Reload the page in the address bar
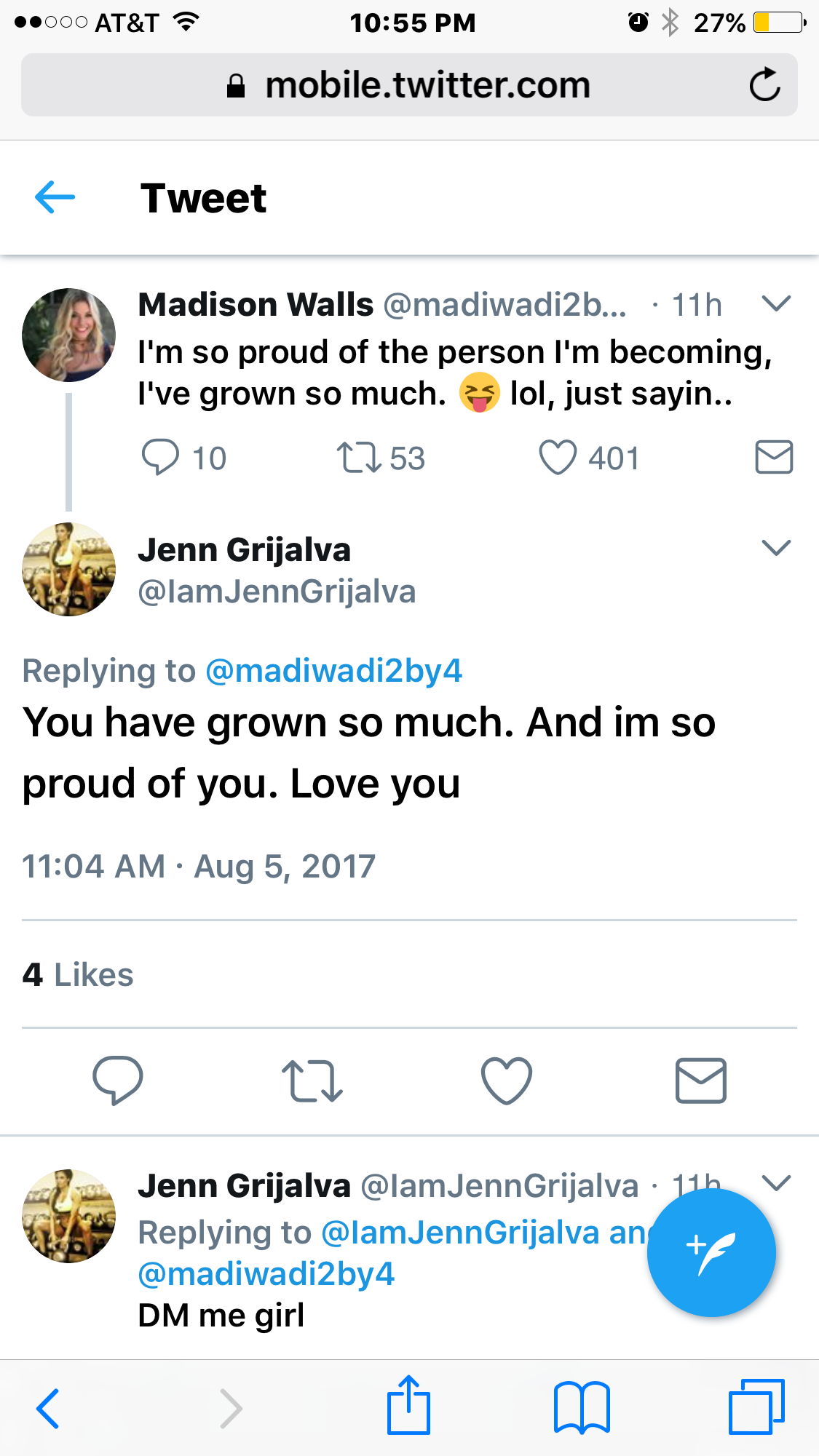 [x=764, y=85]
